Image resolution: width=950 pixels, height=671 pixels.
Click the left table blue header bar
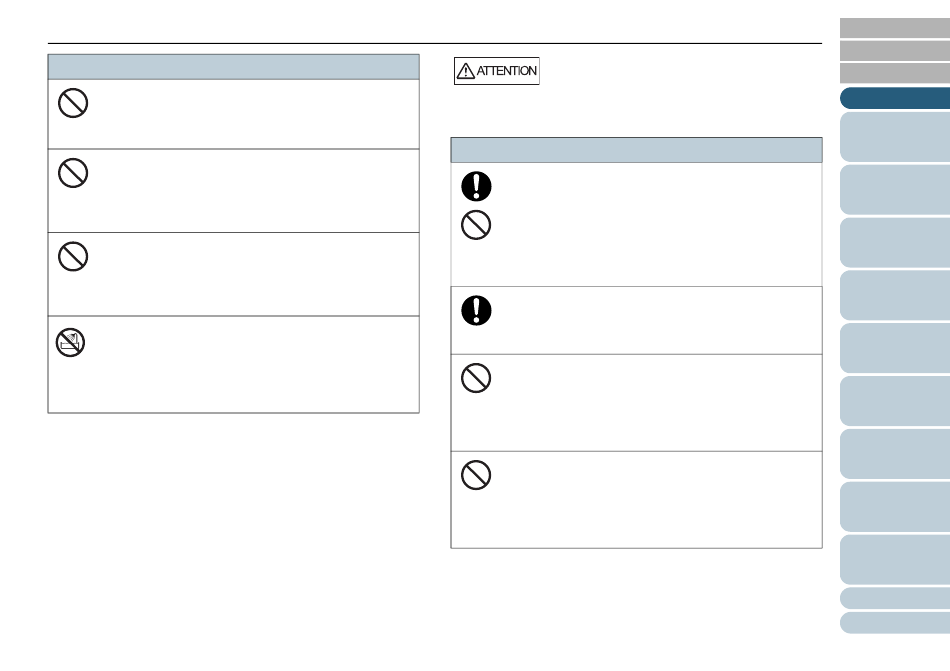pos(233,67)
